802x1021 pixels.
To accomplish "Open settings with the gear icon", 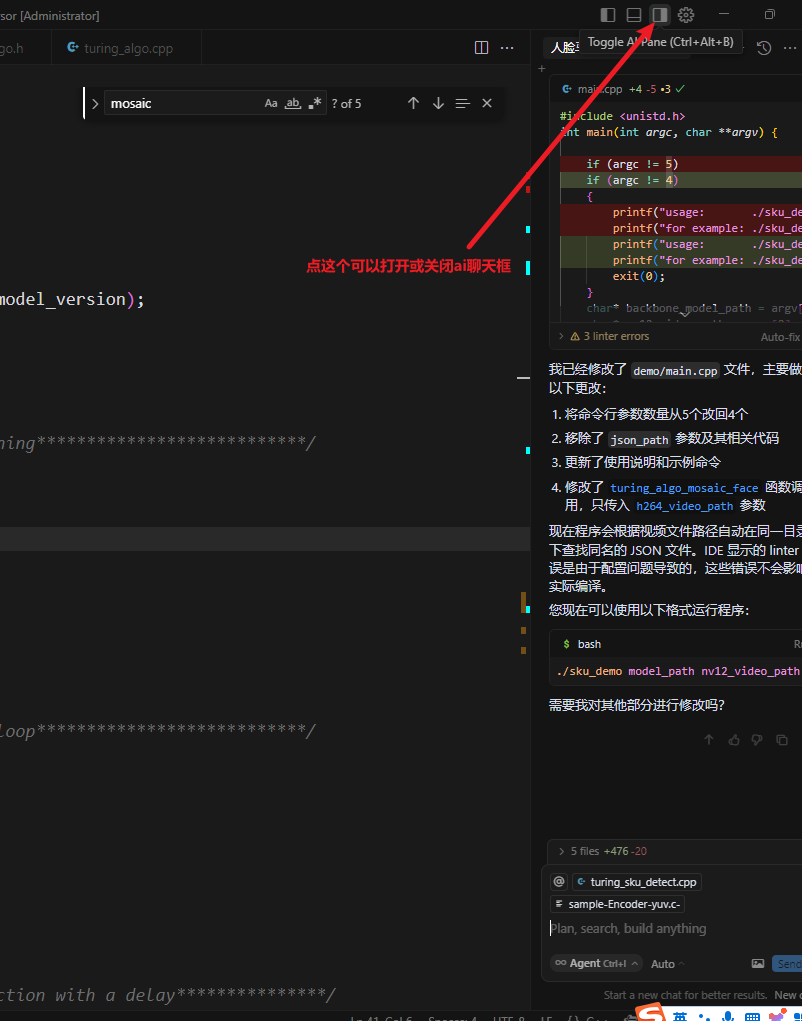I will [685, 14].
